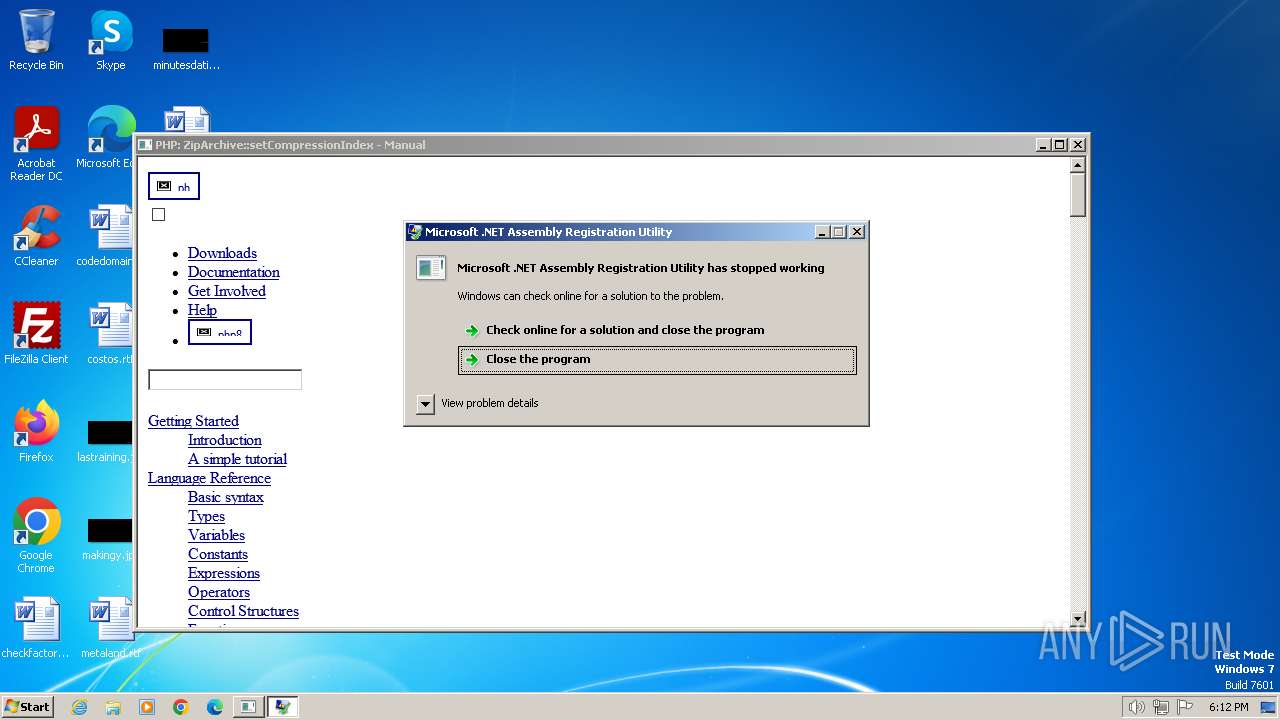
Task: Open the Start menu
Action: pyautogui.click(x=27, y=707)
